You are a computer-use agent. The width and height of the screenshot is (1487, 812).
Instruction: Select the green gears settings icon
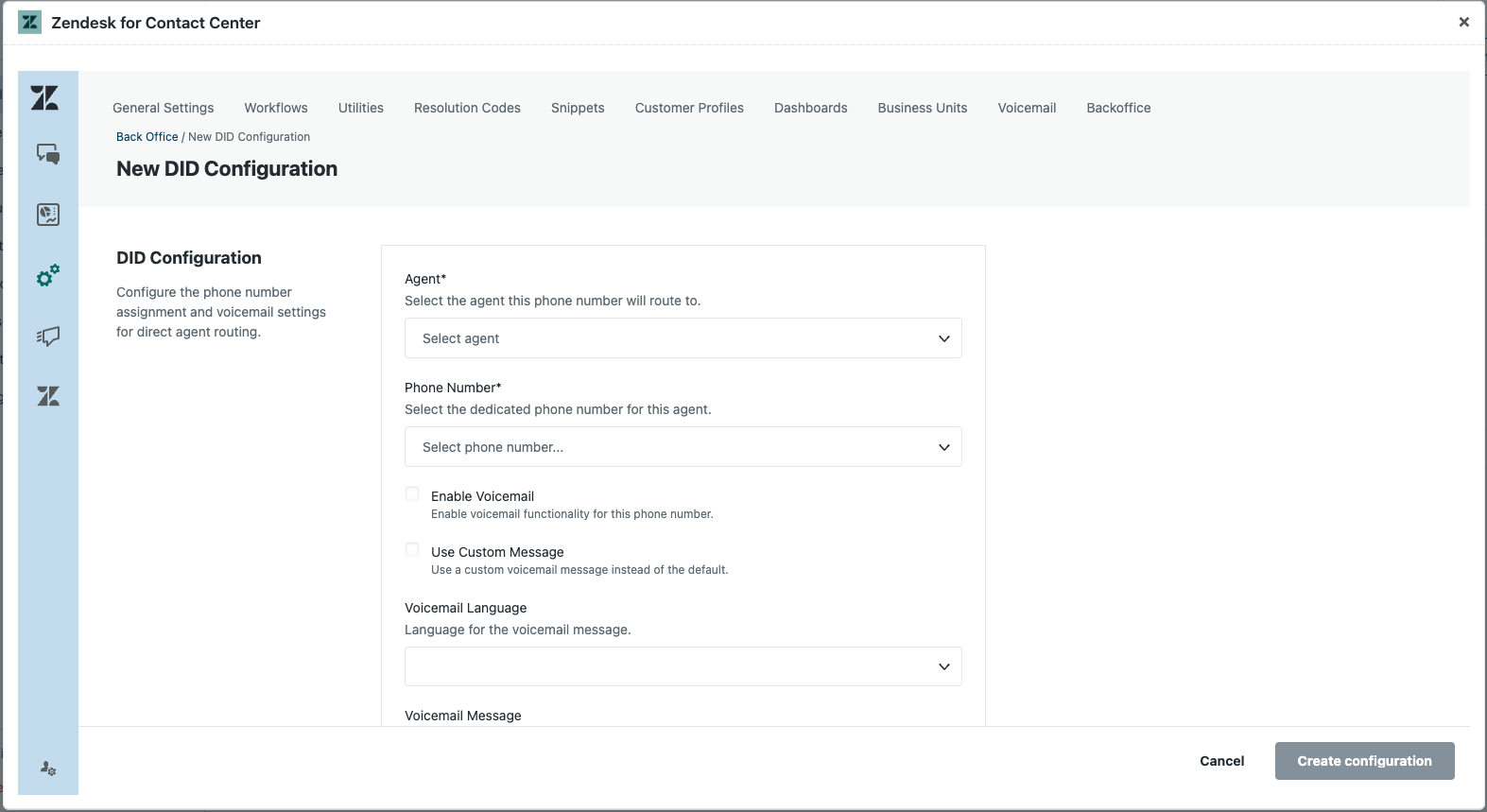[48, 275]
